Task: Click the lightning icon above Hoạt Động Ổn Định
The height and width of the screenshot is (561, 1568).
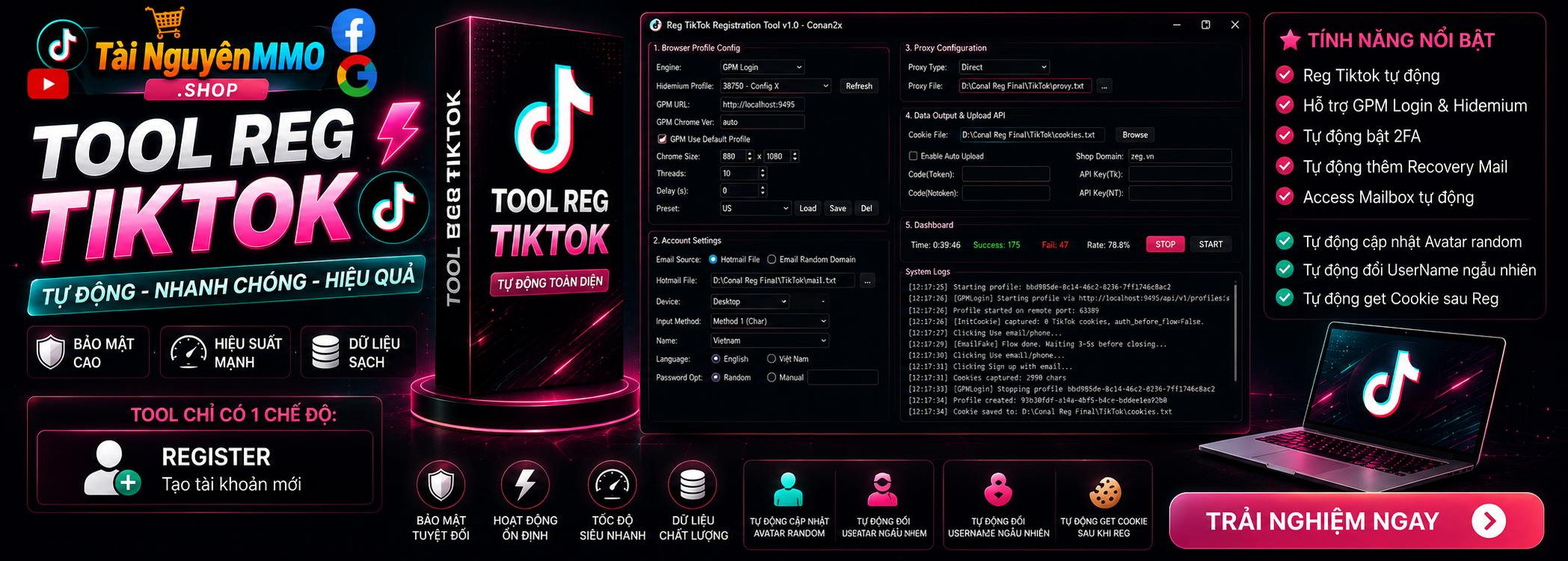Action: (x=526, y=485)
